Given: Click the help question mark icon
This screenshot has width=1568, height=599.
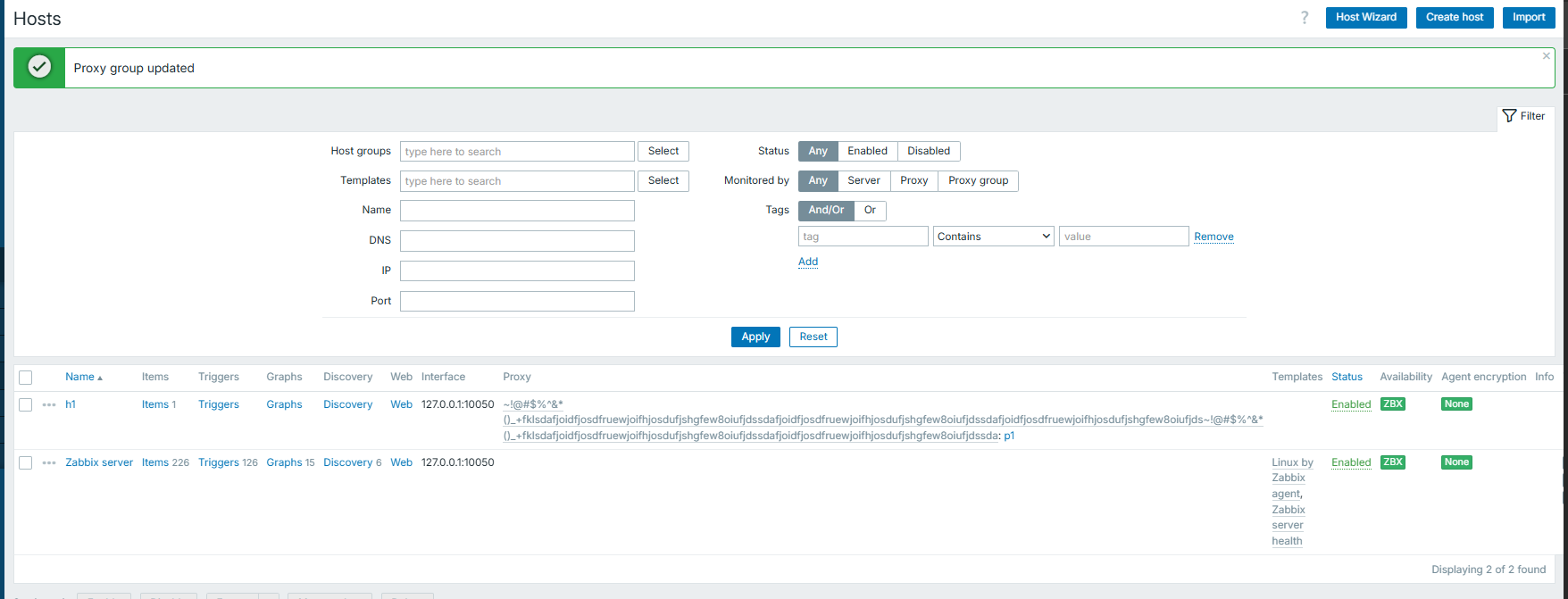Looking at the screenshot, I should [x=1305, y=18].
